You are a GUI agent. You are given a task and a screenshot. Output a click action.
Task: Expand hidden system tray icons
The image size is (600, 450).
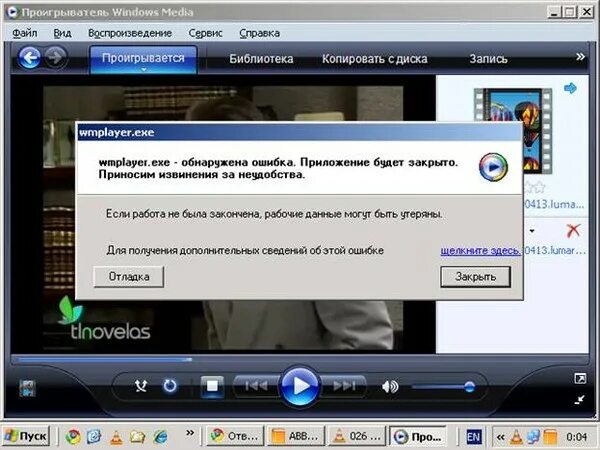tap(500, 437)
